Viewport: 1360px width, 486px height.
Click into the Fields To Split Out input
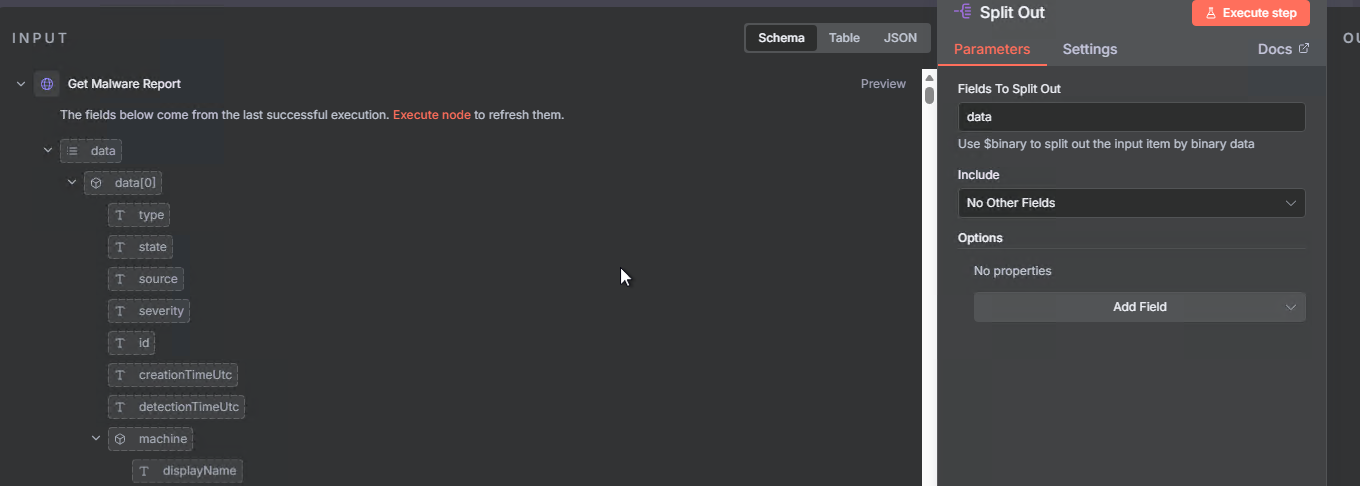click(x=1131, y=117)
